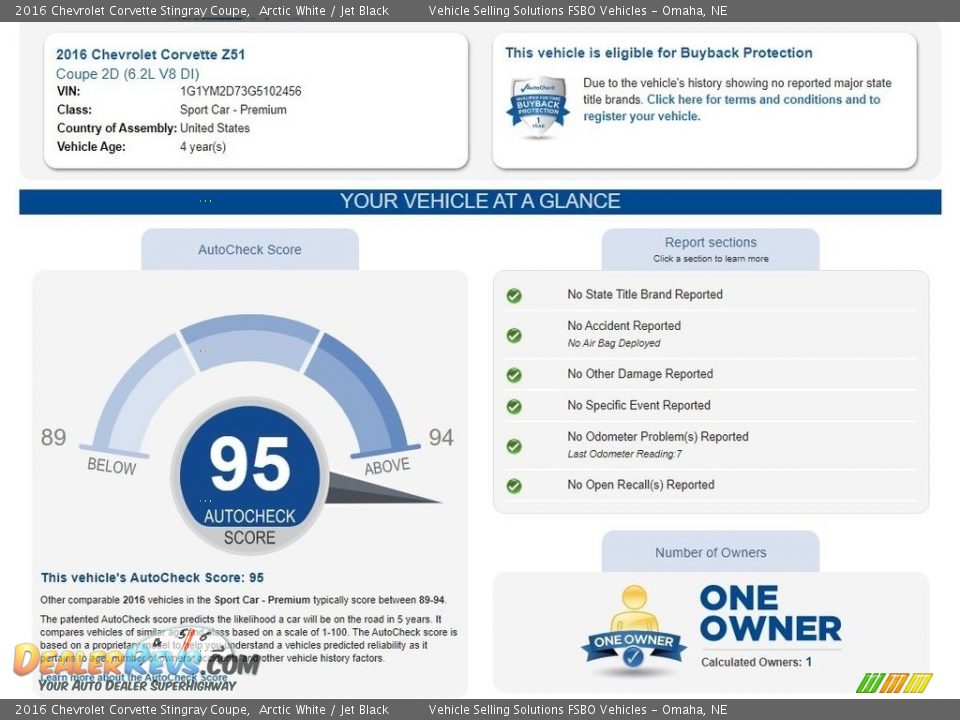The image size is (960, 720).
Task: Click the VIN number 1G1YM2D73G5102456
Action: 241,91
